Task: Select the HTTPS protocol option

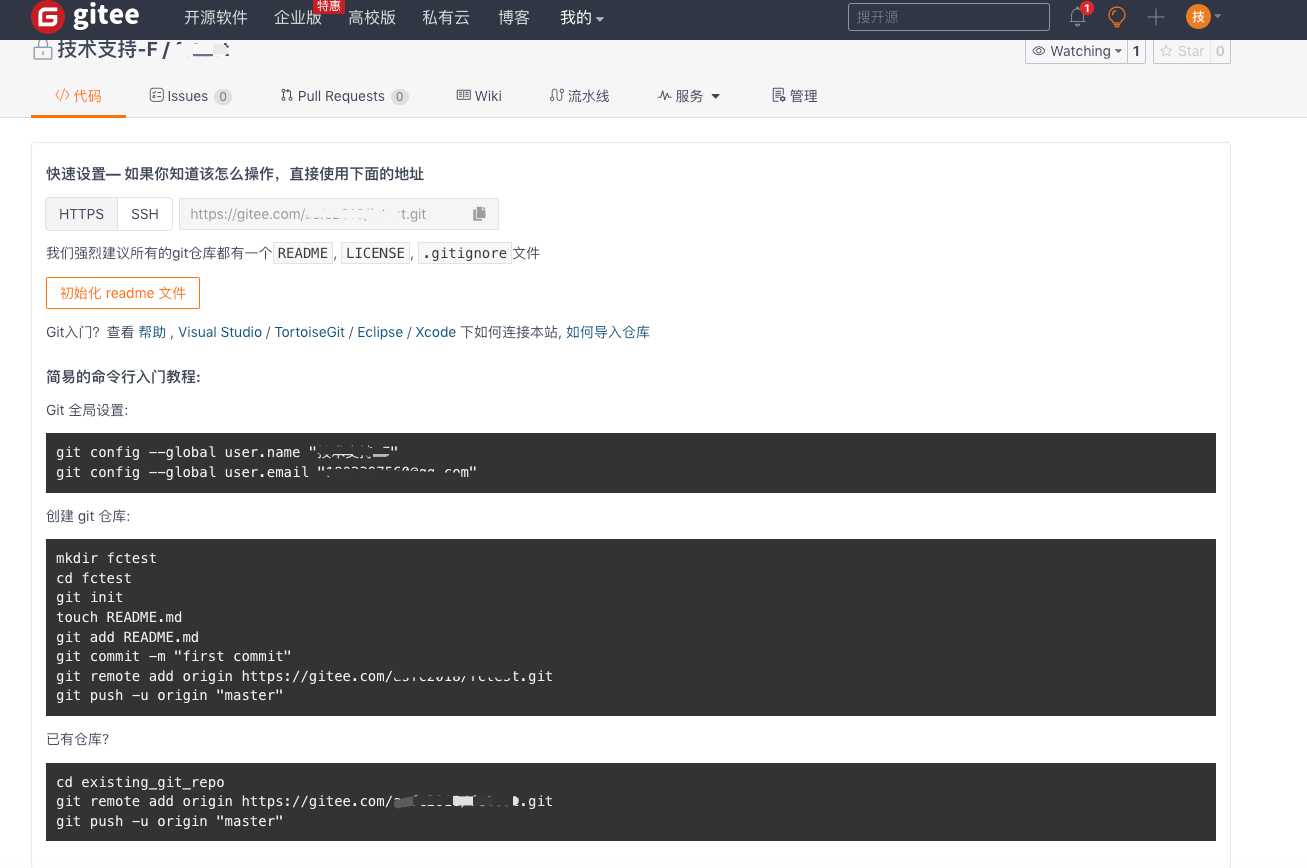Action: pos(81,213)
